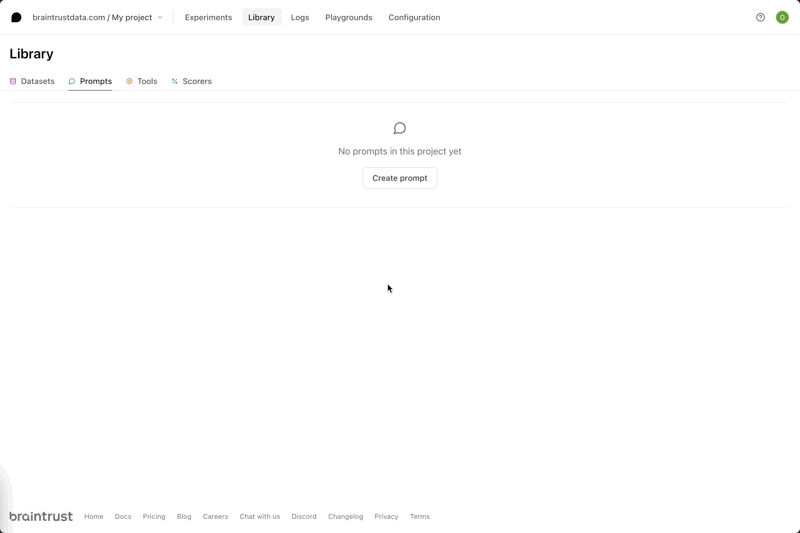
Task: Select the Prompts tab
Action: click(90, 81)
